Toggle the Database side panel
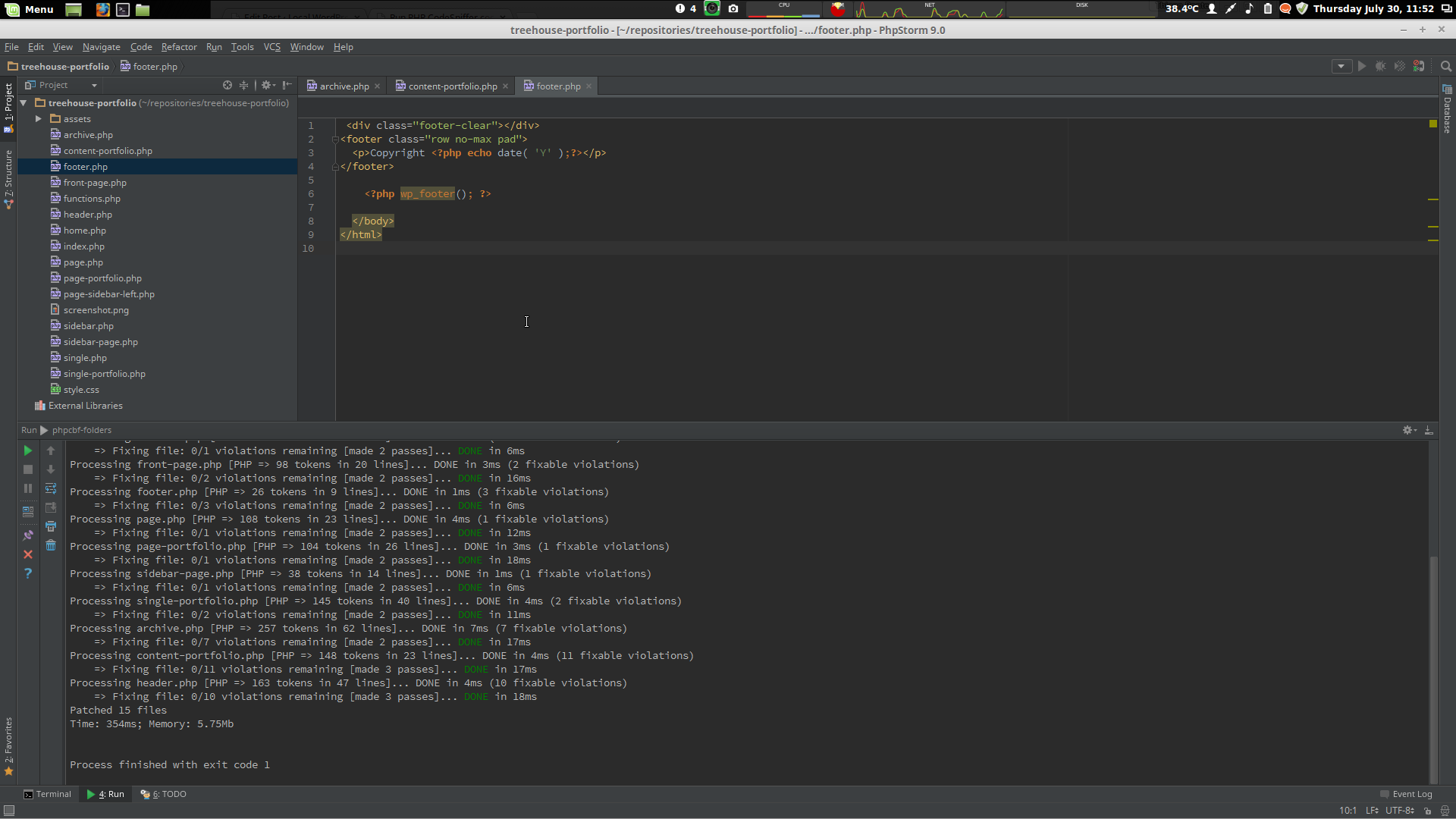The height and width of the screenshot is (819, 1456). 1447,110
